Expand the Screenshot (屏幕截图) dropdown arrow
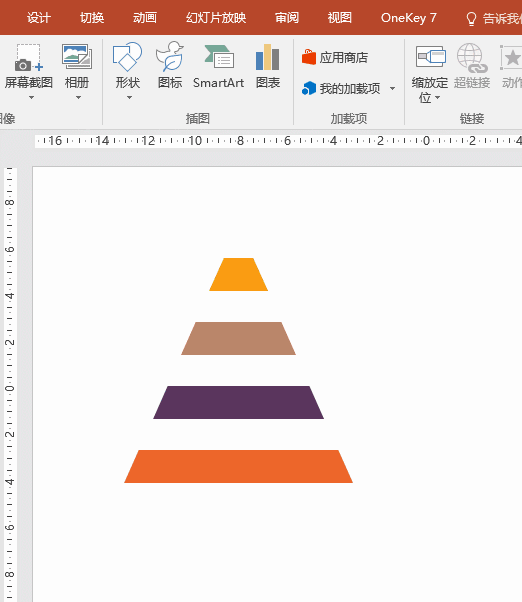 [x=31, y=98]
